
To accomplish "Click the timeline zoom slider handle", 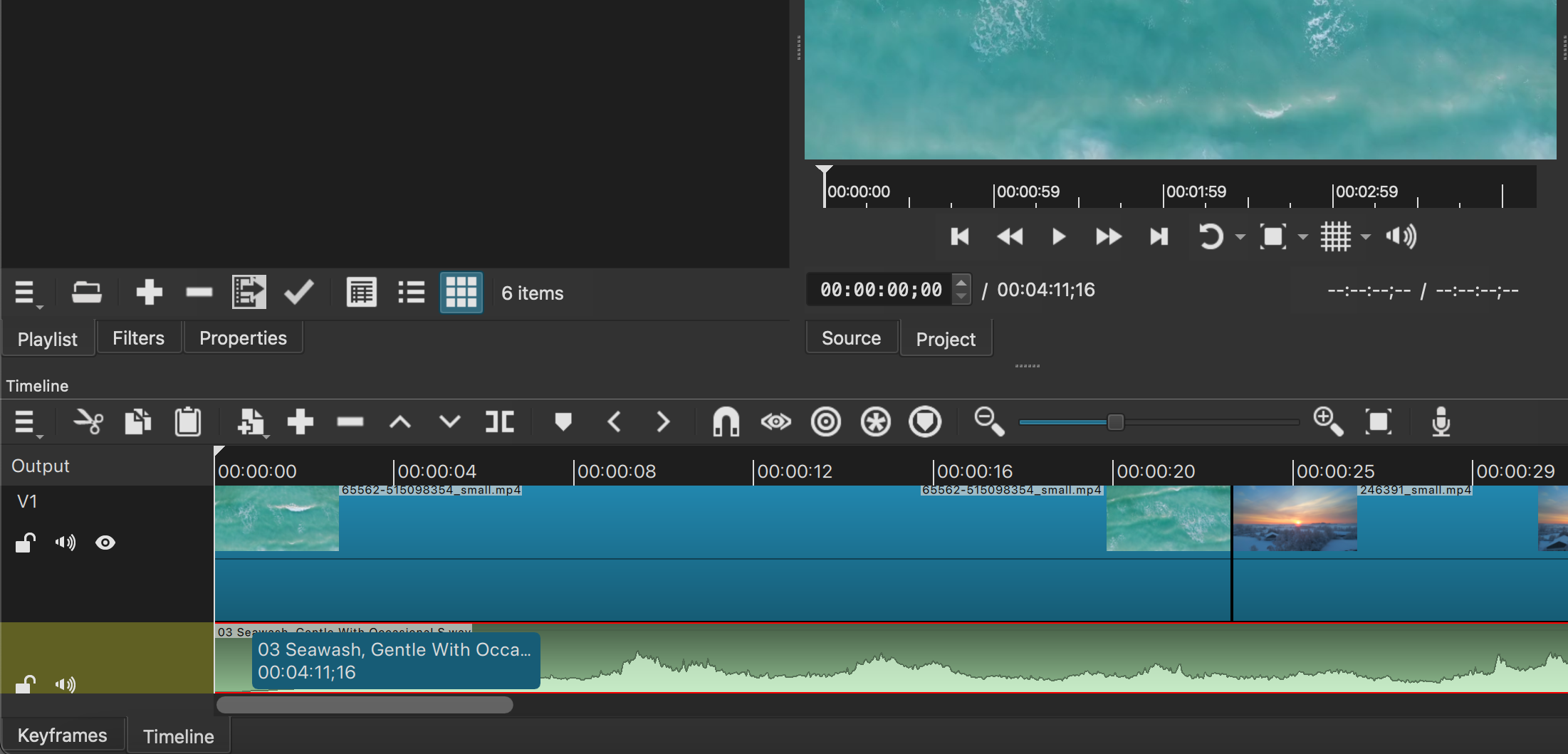I will tap(1116, 422).
